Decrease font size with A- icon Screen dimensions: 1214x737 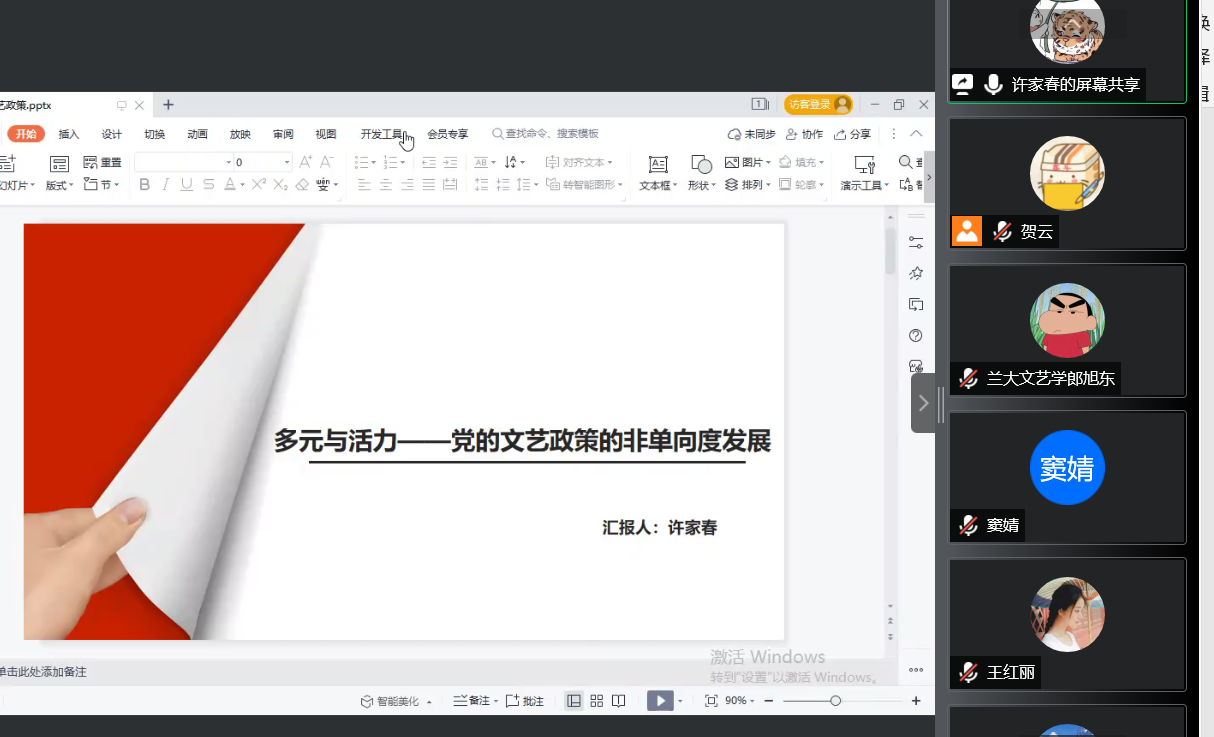point(326,162)
